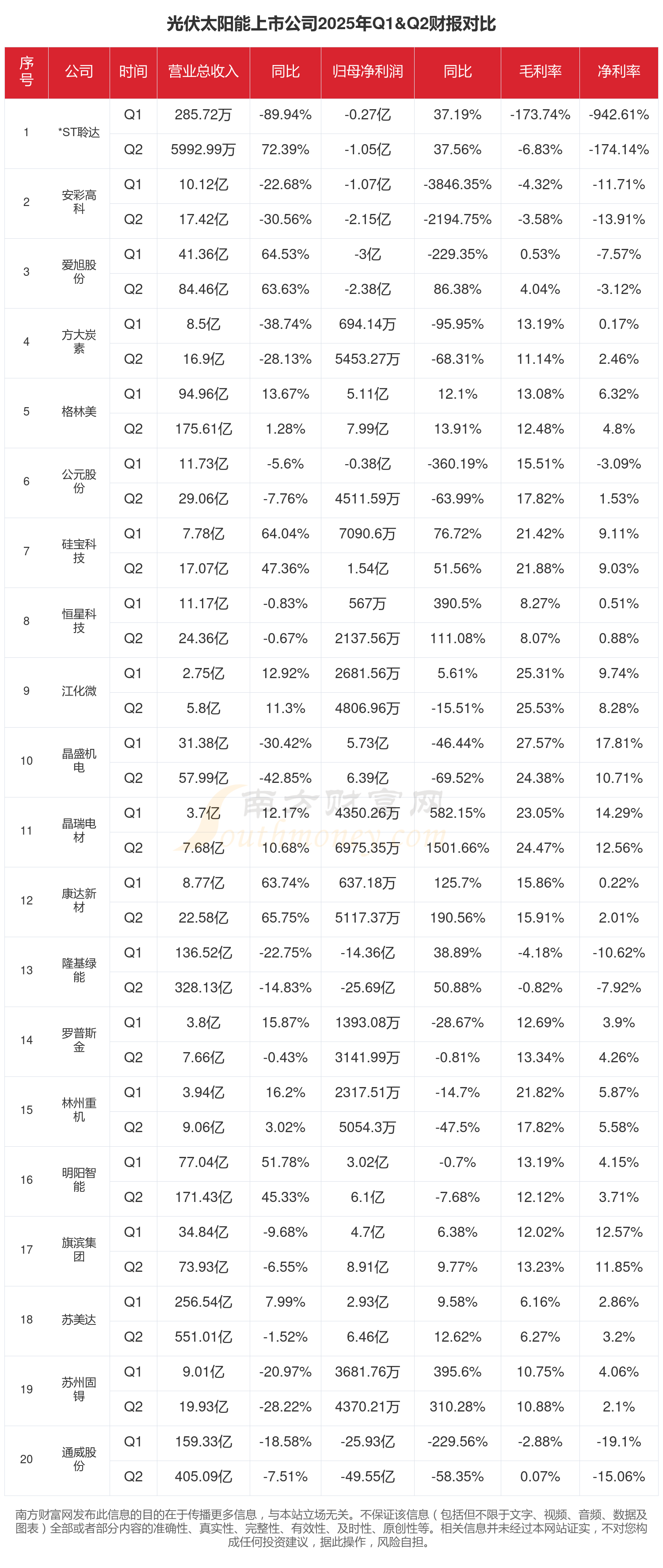Click the 明阳智能 company name
Image resolution: width=663 pixels, height=1568 pixels.
(x=79, y=1180)
